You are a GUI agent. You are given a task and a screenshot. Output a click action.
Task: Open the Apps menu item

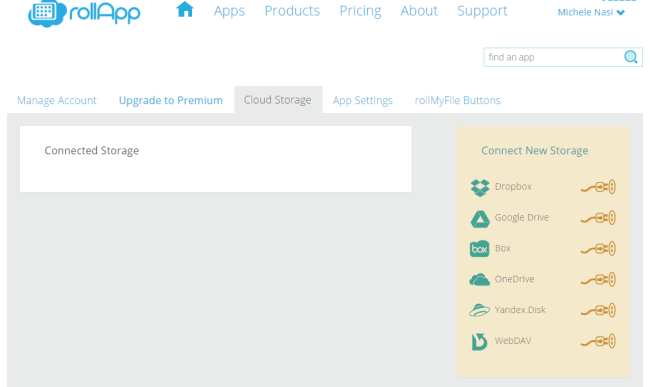(x=229, y=11)
